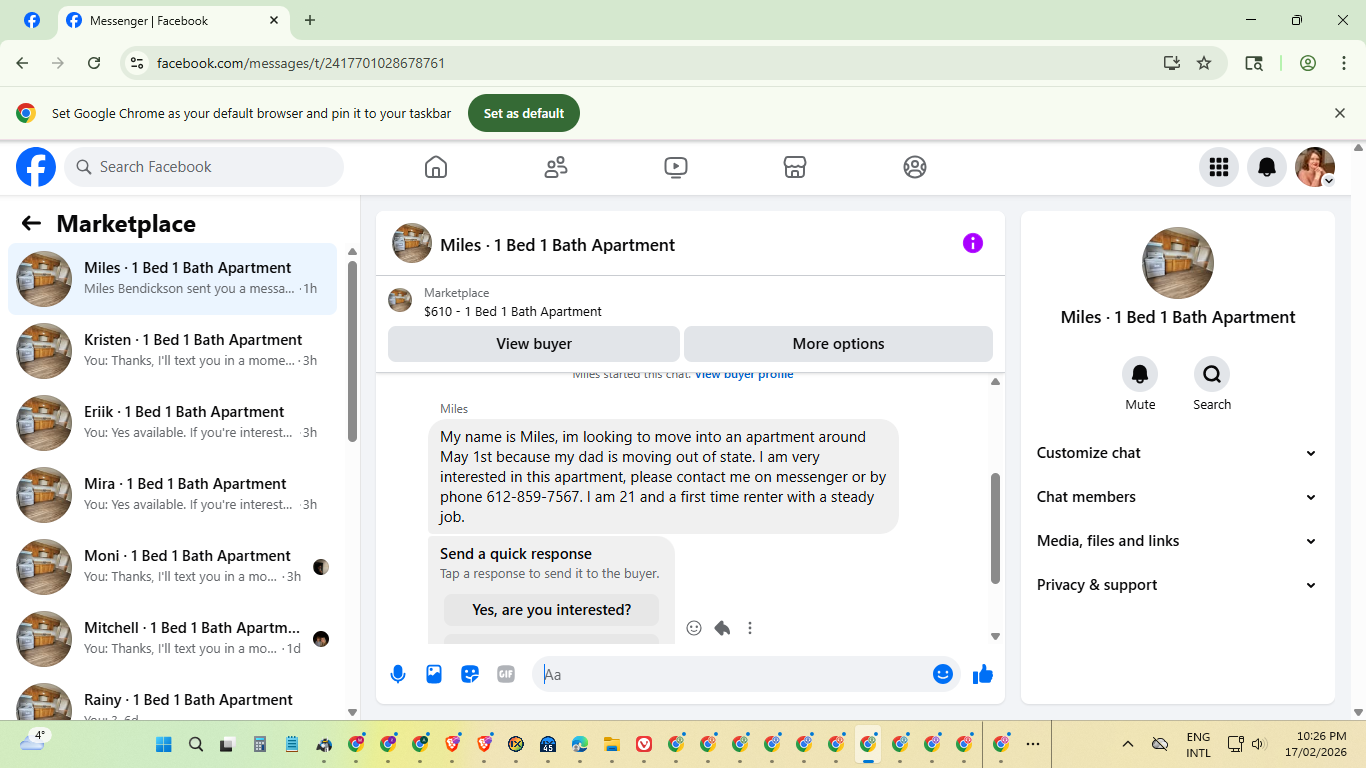This screenshot has width=1366, height=768.
Task: Click the conversation list scrollbar
Action: 352,350
